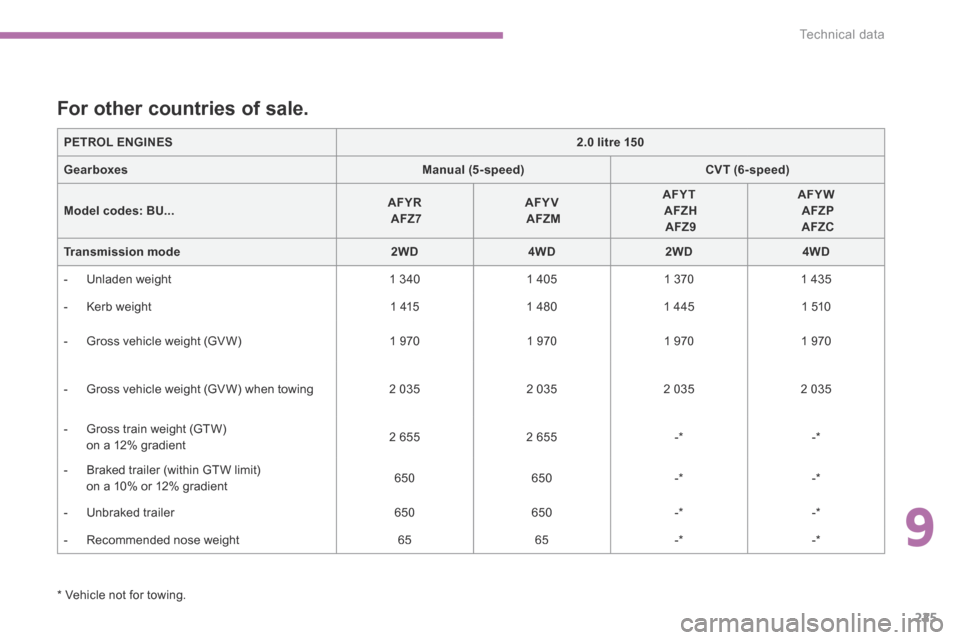Image resolution: width=960 pixels, height=640 pixels.
Task: Click the 'For other countries of sale.' heading
Action: [x=182, y=108]
